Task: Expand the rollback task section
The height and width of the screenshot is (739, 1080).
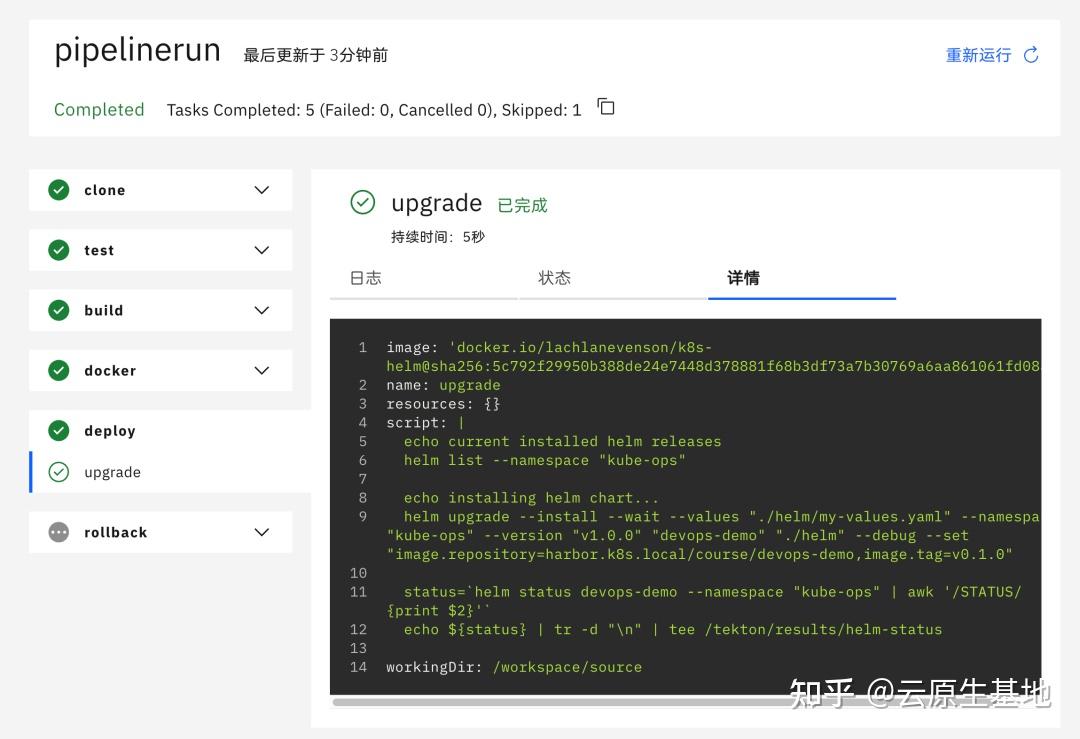Action: pyautogui.click(x=261, y=532)
